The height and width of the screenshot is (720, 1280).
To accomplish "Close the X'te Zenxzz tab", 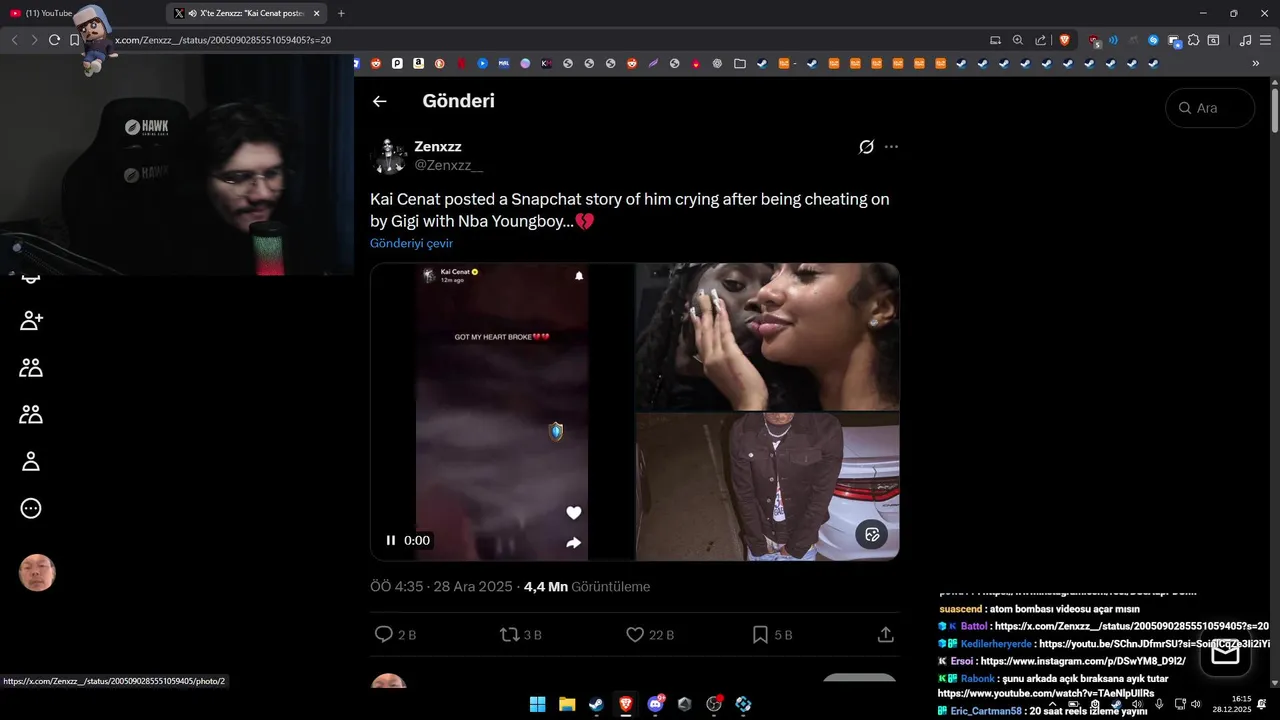I will [x=317, y=13].
